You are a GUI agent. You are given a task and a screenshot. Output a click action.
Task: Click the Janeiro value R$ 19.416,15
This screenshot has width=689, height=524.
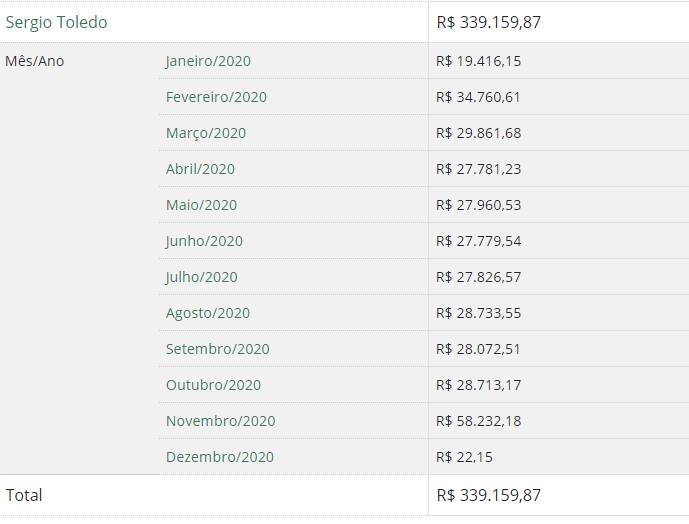pyautogui.click(x=479, y=61)
